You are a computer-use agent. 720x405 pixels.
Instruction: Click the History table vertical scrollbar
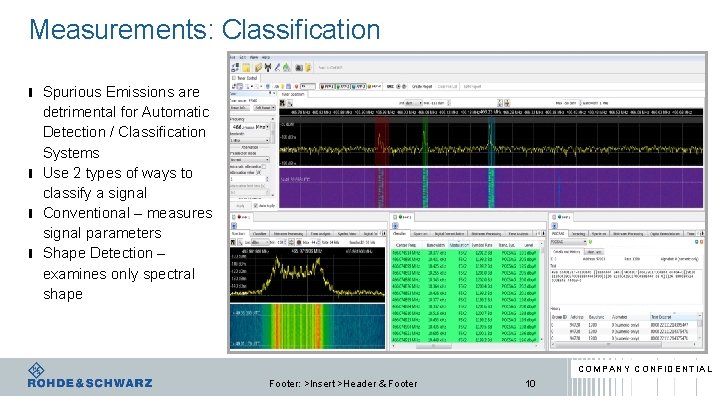pyautogui.click(x=700, y=326)
